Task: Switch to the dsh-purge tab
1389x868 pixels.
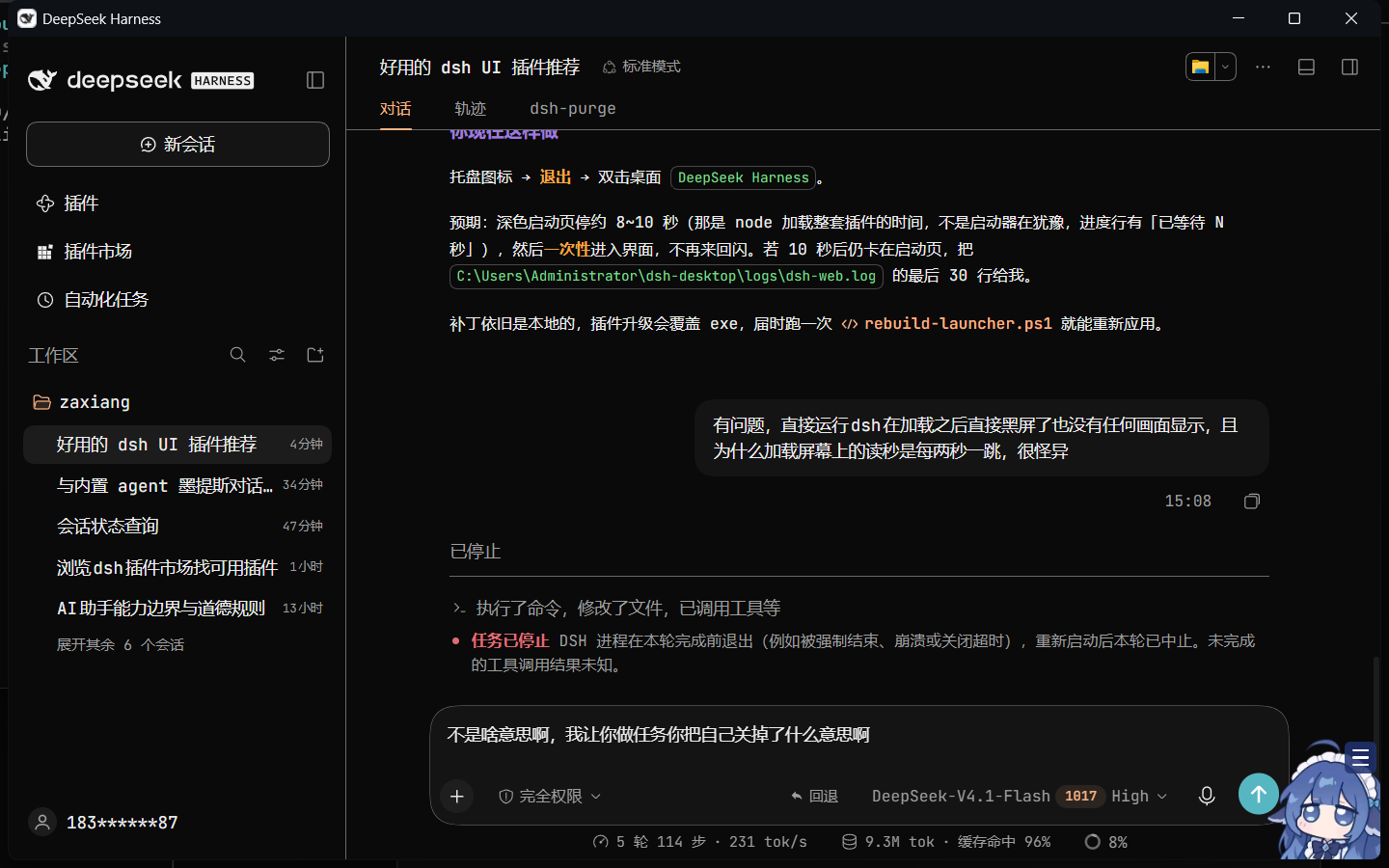Action: pyautogui.click(x=573, y=109)
